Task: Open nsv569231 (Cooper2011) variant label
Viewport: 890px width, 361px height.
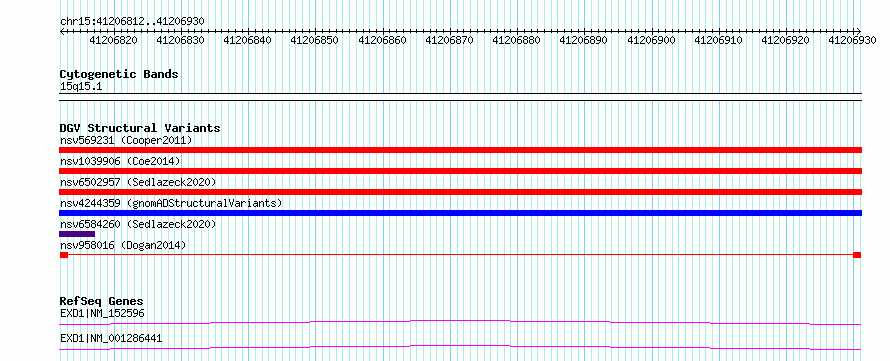Action: (x=126, y=140)
